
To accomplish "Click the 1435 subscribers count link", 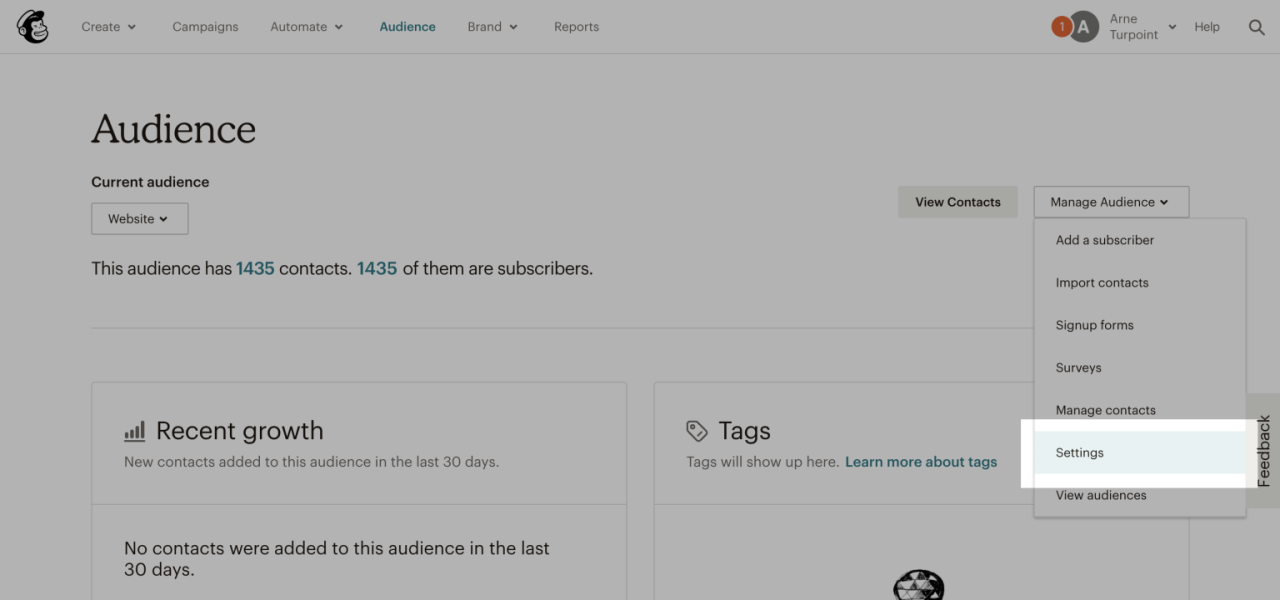I will (x=377, y=268).
